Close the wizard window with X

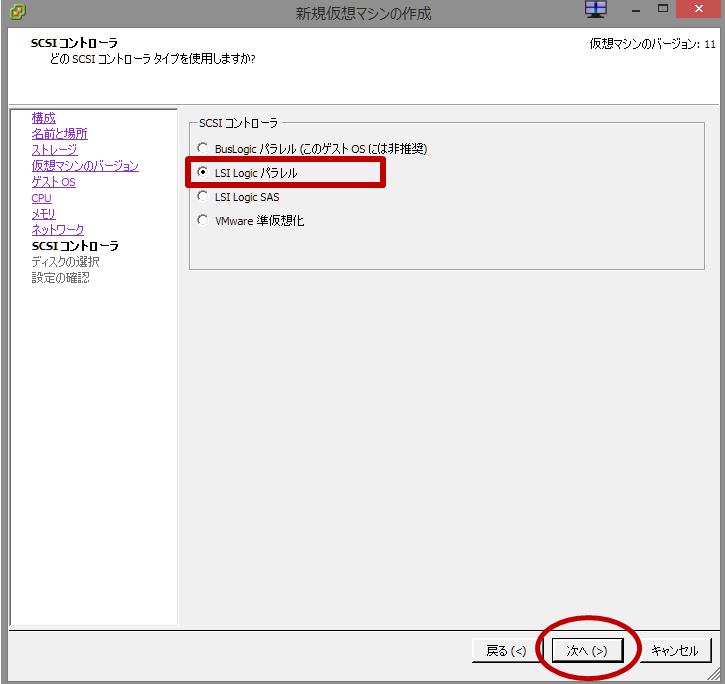[699, 9]
